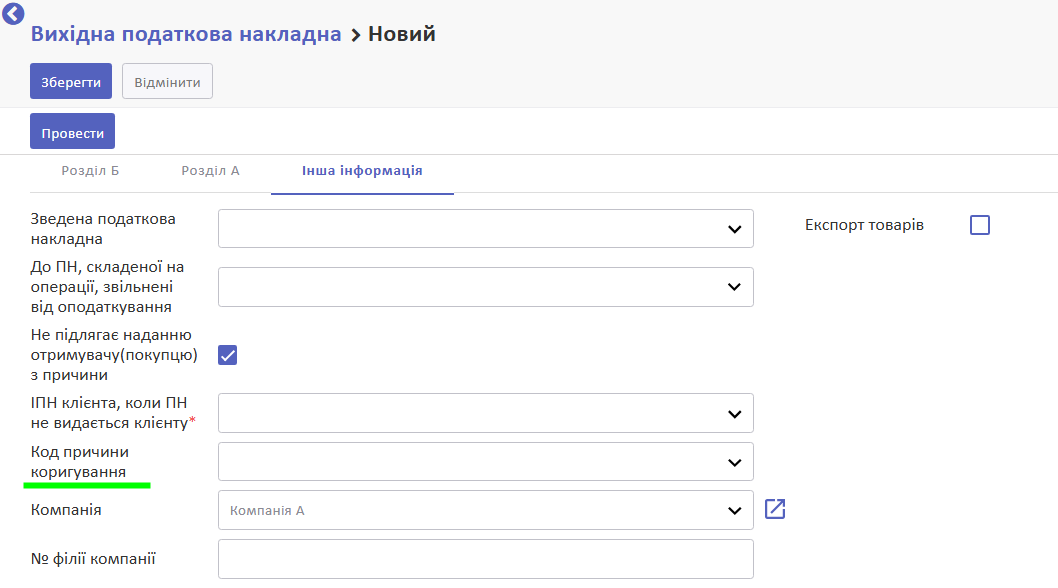The image size is (1058, 588).
Task: Click the Компанія А field text
Action: click(x=267, y=511)
